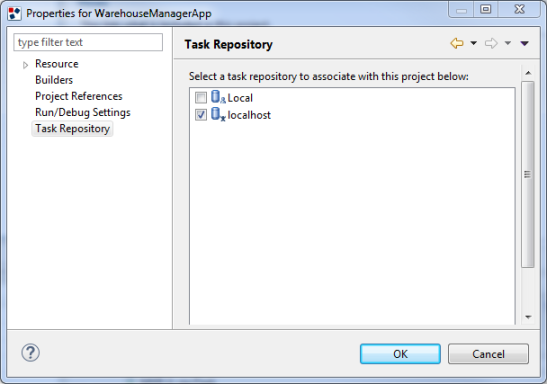The height and width of the screenshot is (384, 547).
Task: Open the help question mark icon
Action: [x=30, y=353]
